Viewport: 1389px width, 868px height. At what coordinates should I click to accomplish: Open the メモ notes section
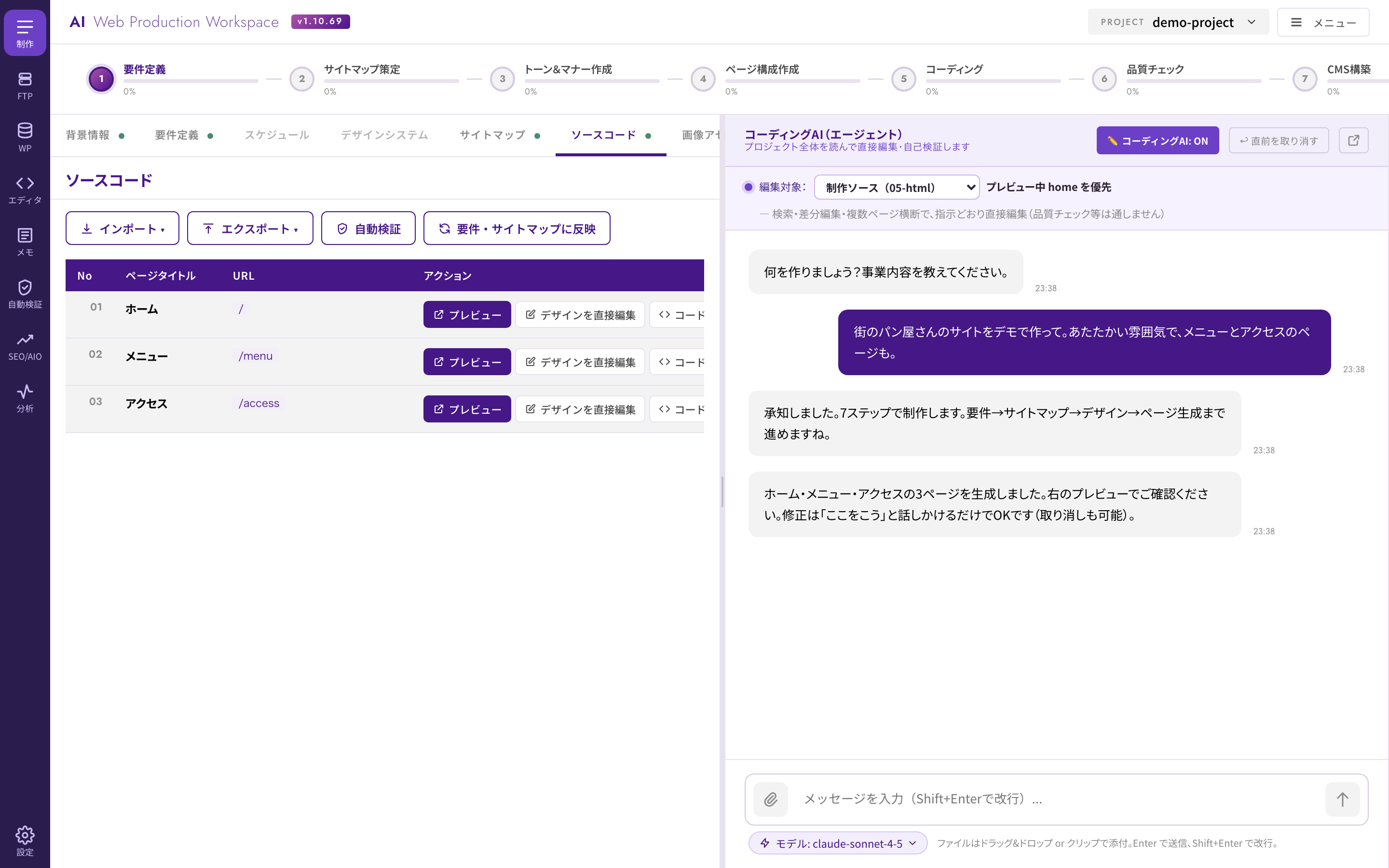(x=25, y=242)
